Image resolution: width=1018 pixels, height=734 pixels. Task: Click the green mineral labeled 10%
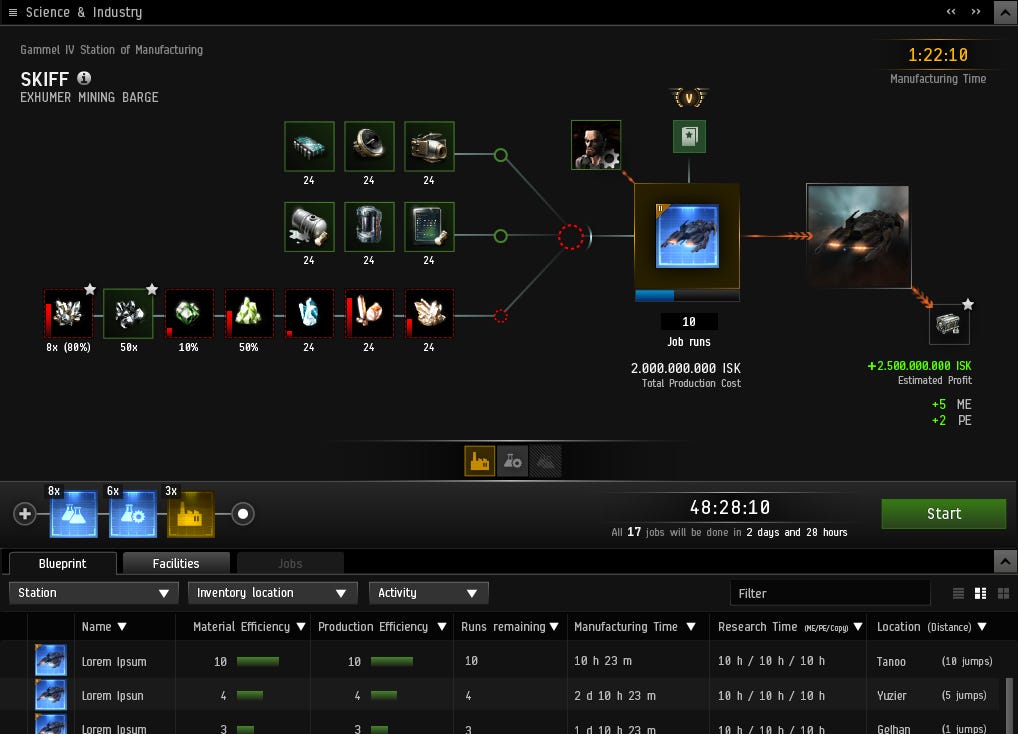coord(188,313)
